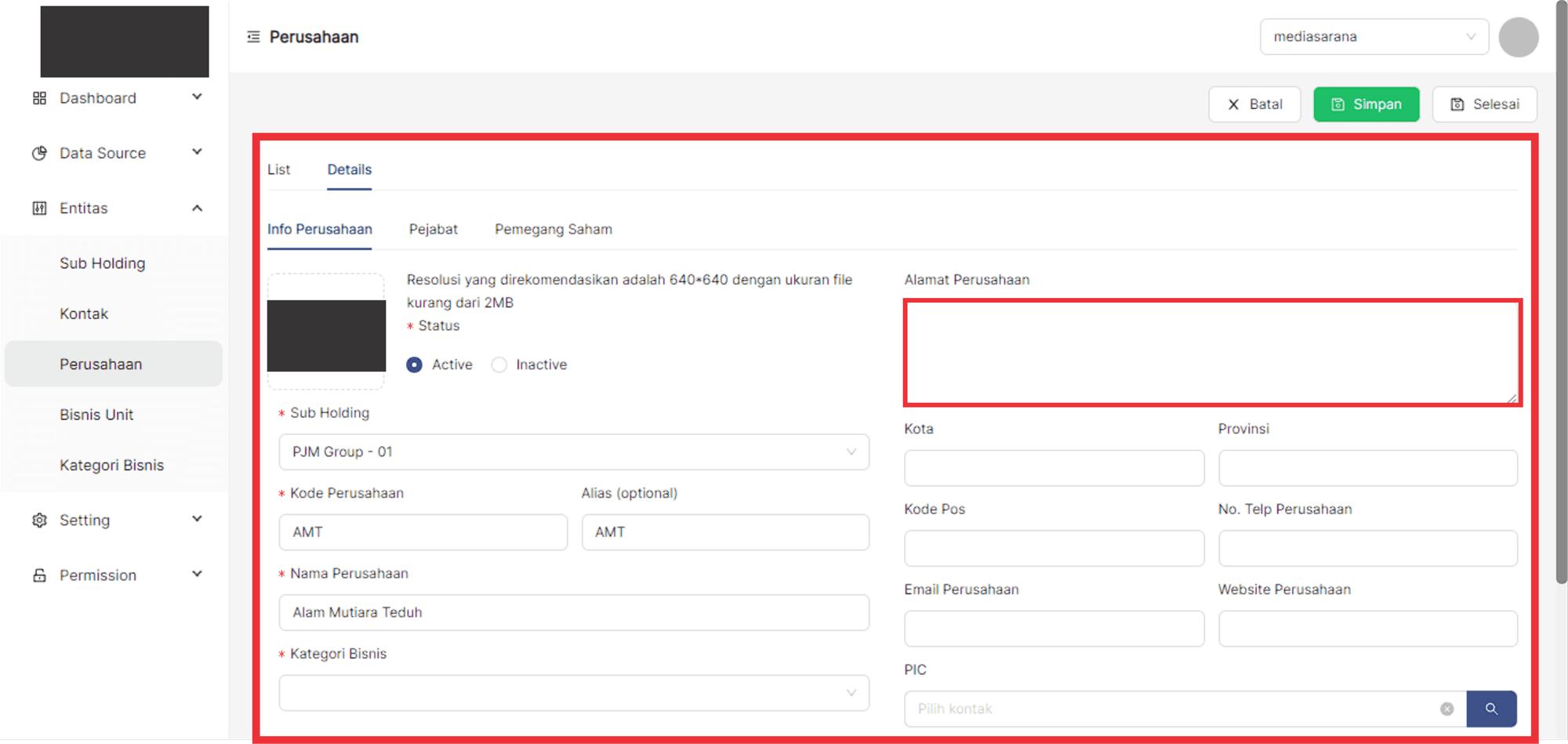The image size is (1568, 744).
Task: Click the Simpan button
Action: pos(1366,104)
